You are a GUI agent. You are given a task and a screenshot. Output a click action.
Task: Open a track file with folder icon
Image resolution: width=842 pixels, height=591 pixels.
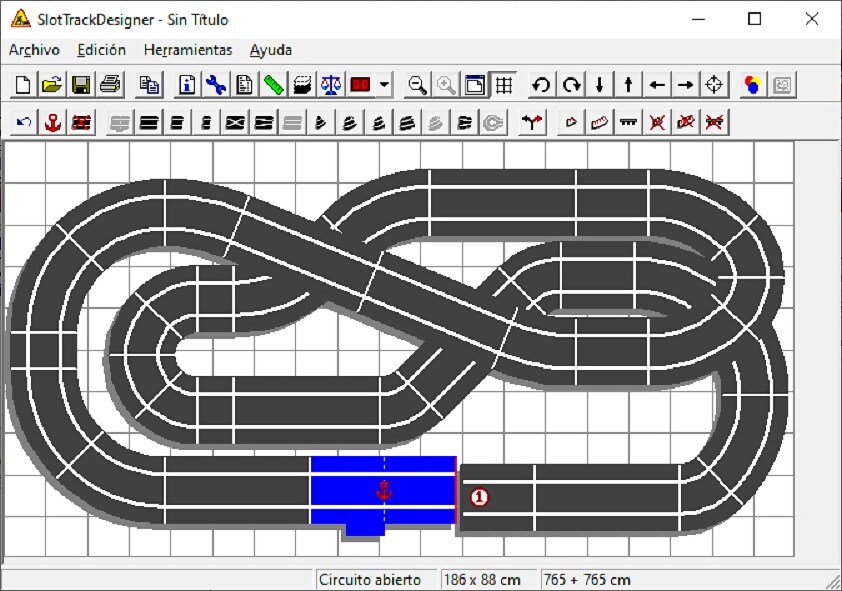tap(52, 85)
